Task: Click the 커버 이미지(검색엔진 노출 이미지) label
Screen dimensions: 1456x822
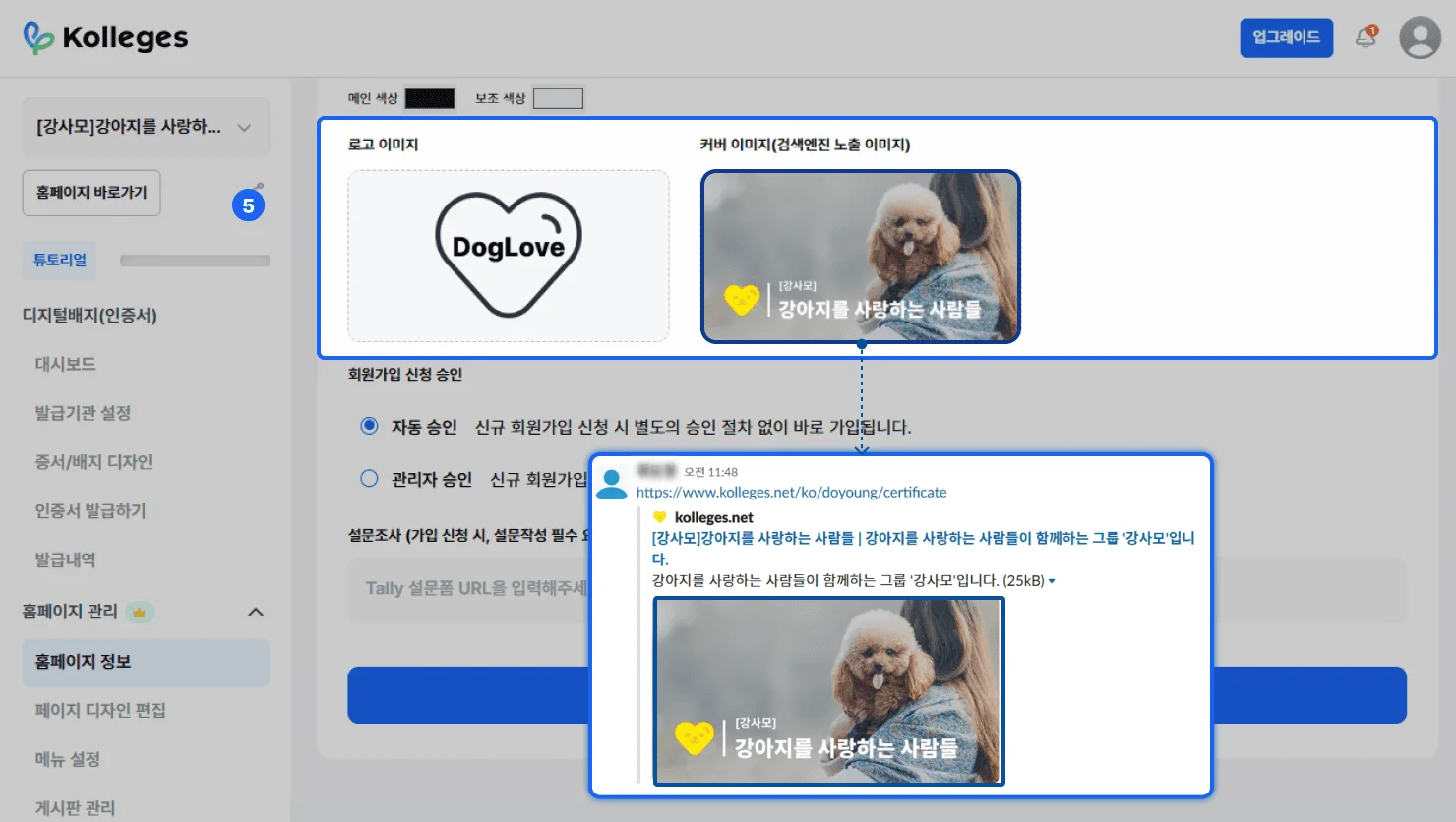Action: click(805, 145)
